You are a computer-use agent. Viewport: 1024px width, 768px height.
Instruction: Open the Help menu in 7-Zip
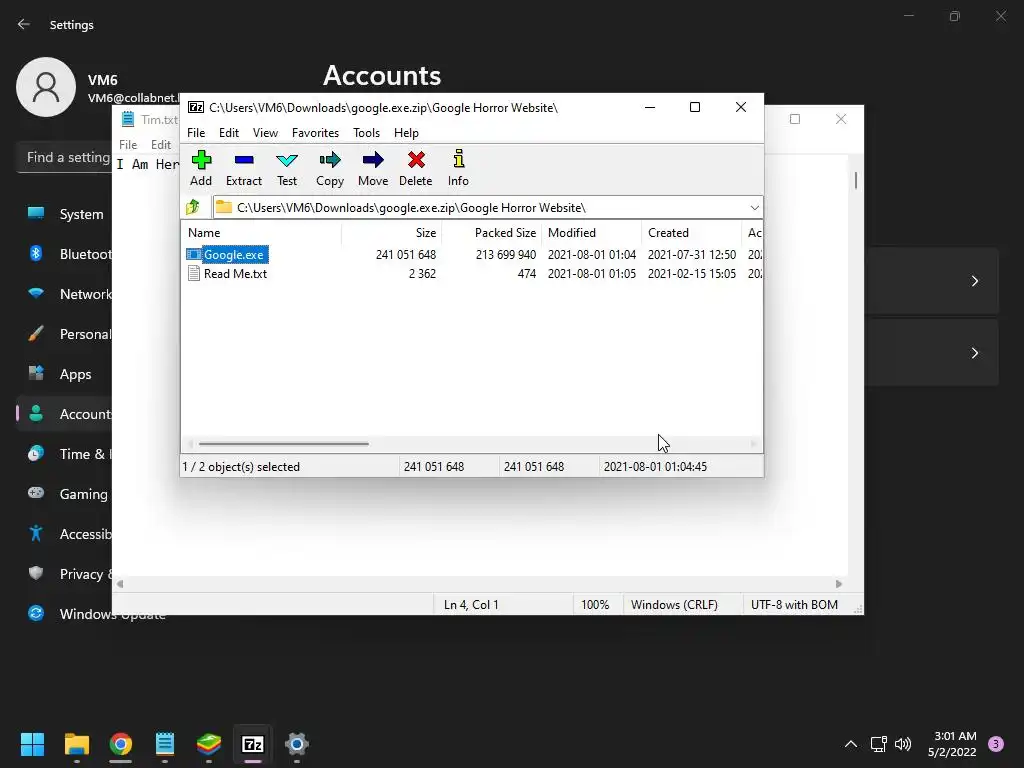[406, 133]
